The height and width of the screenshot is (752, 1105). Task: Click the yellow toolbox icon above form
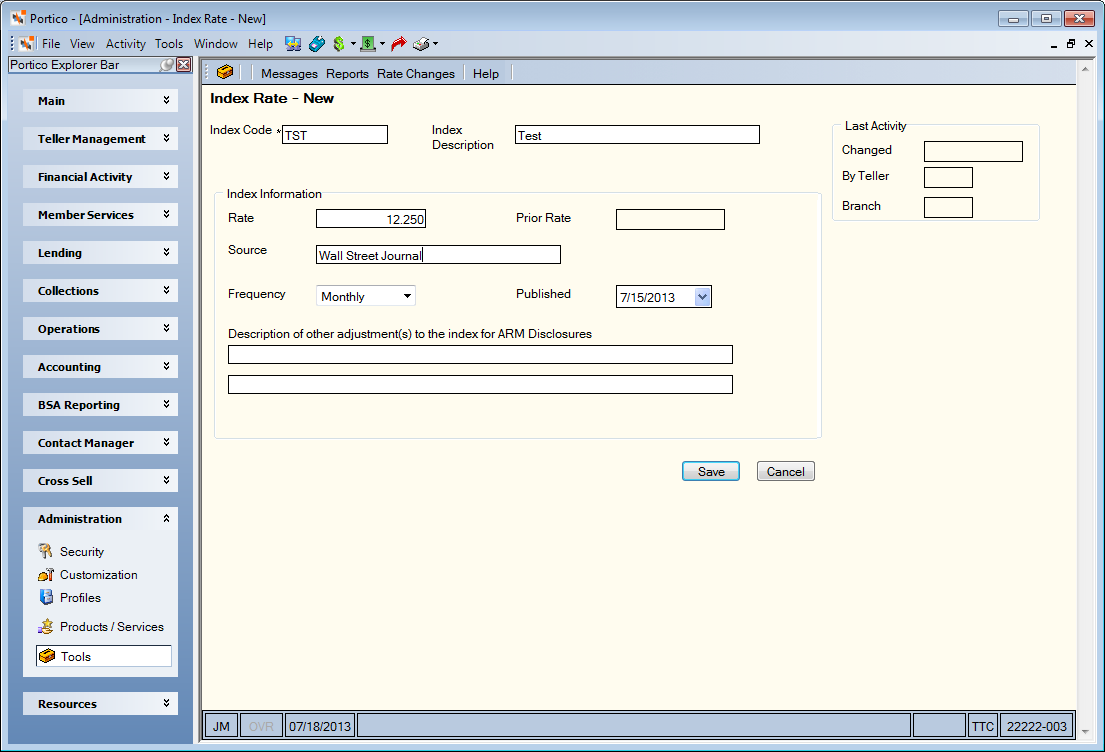coord(225,72)
